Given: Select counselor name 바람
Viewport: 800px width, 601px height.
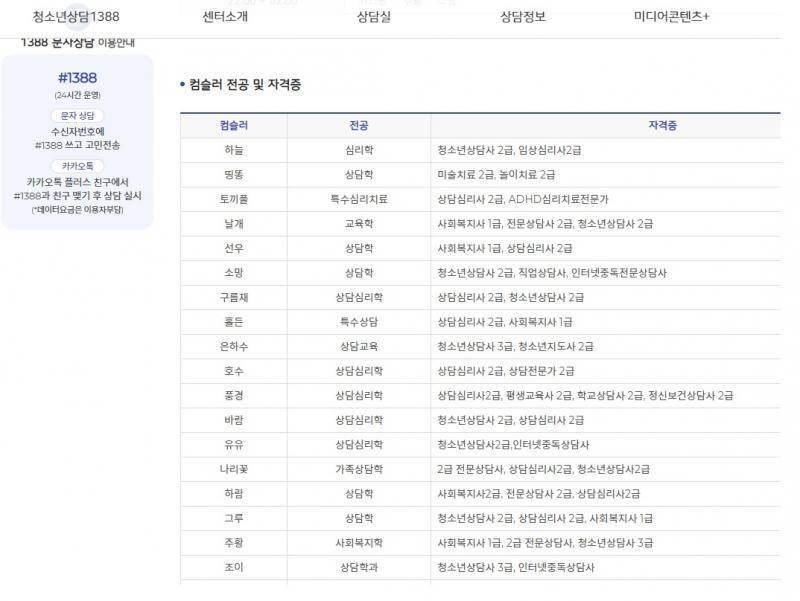Looking at the screenshot, I should [234, 420].
